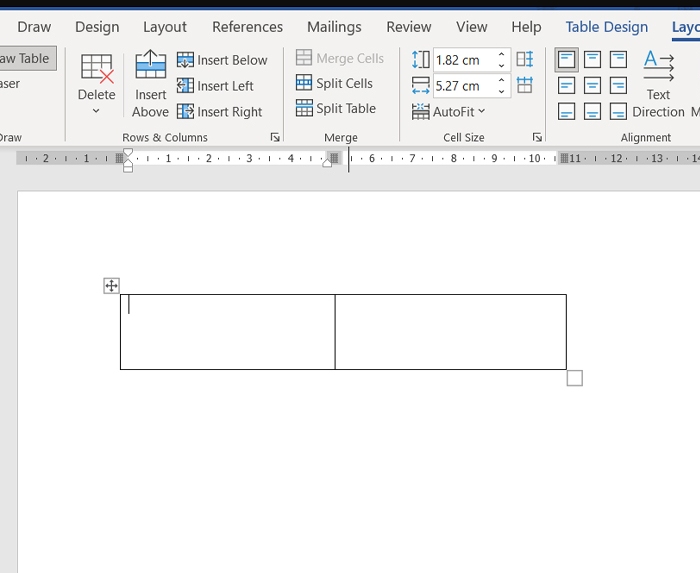The width and height of the screenshot is (700, 573).
Task: Click the table resize handle
Action: tap(575, 378)
